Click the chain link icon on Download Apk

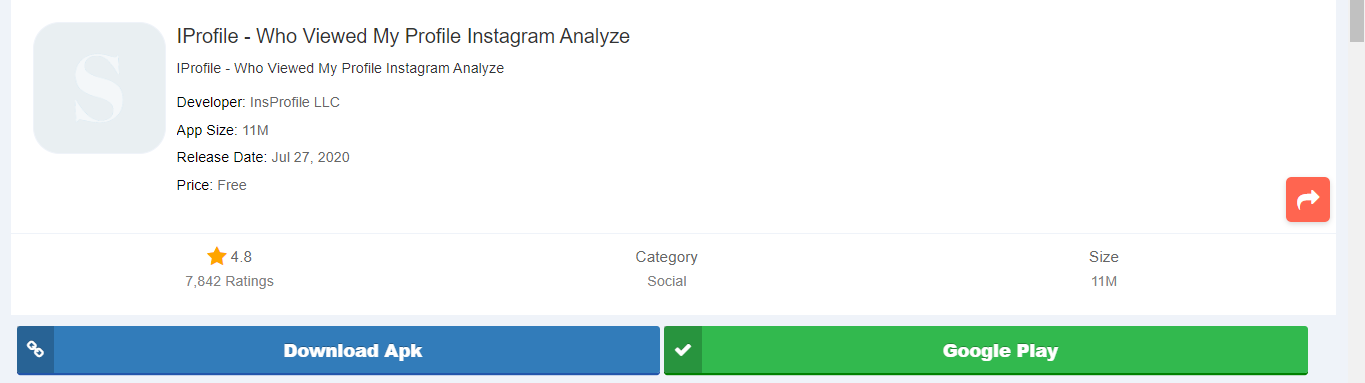coord(35,350)
